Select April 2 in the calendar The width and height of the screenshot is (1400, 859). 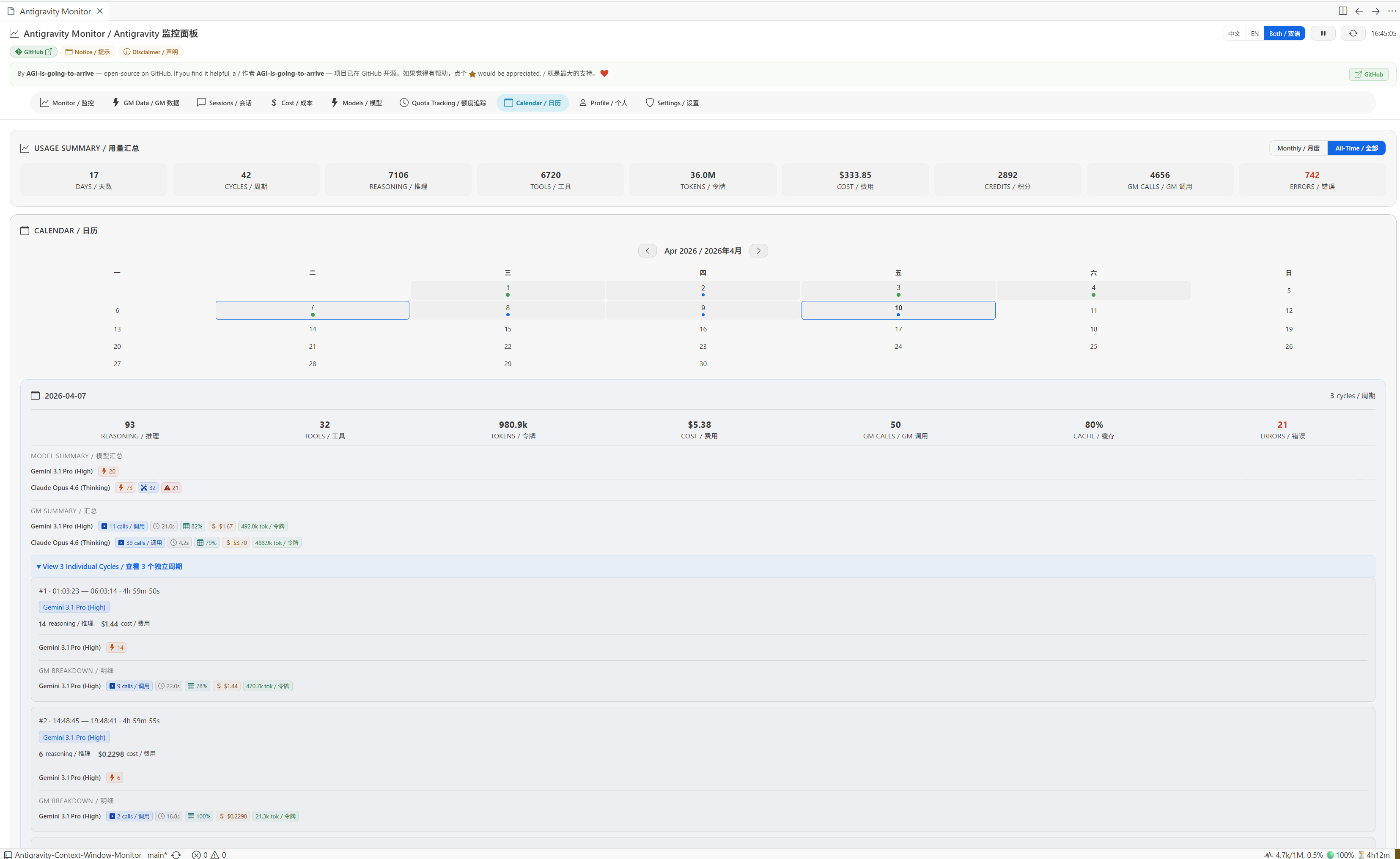703,290
